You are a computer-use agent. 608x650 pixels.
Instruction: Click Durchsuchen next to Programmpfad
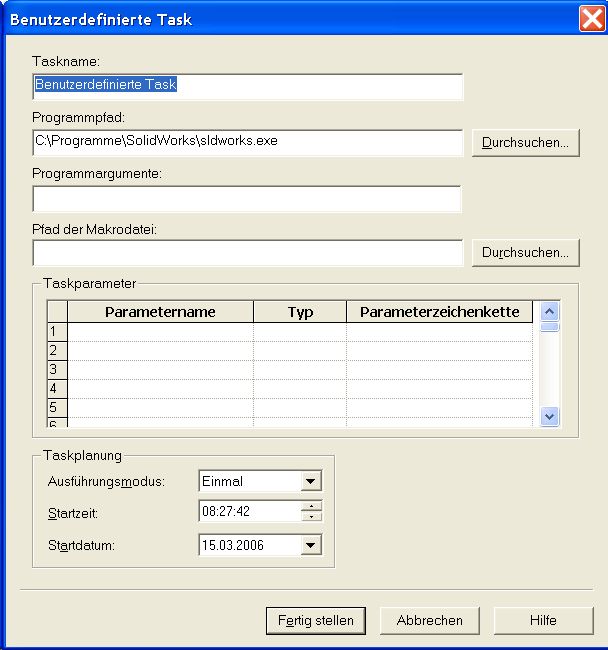526,143
